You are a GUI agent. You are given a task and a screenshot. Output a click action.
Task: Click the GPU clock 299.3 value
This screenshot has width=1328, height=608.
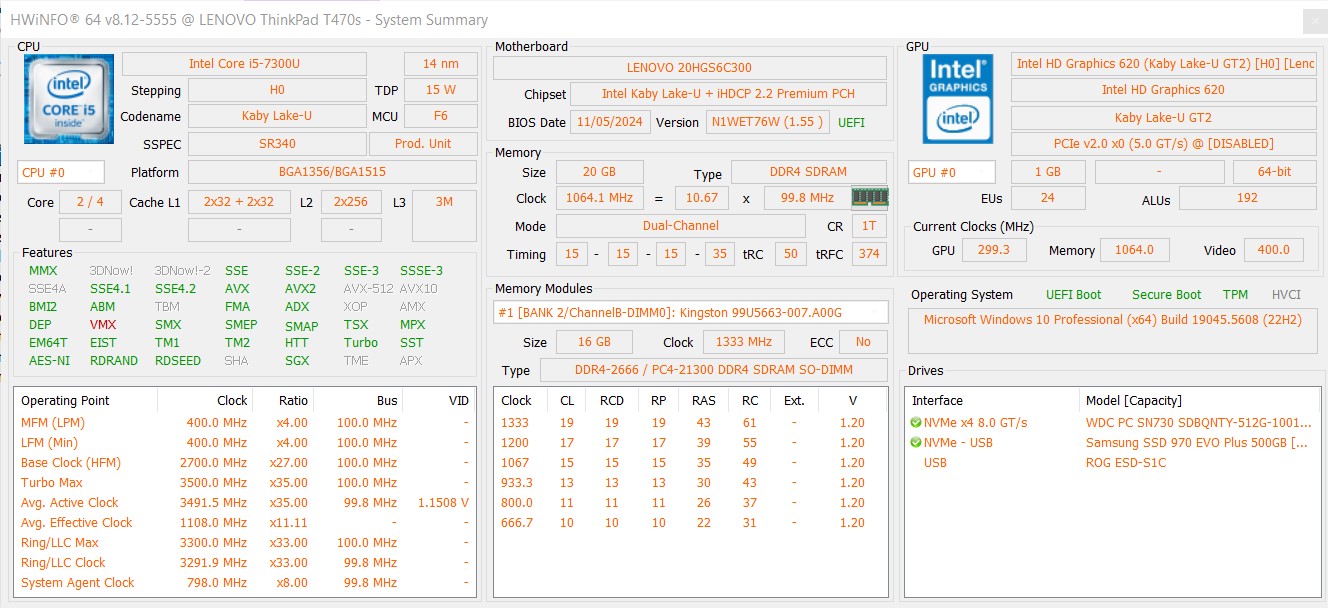(994, 250)
